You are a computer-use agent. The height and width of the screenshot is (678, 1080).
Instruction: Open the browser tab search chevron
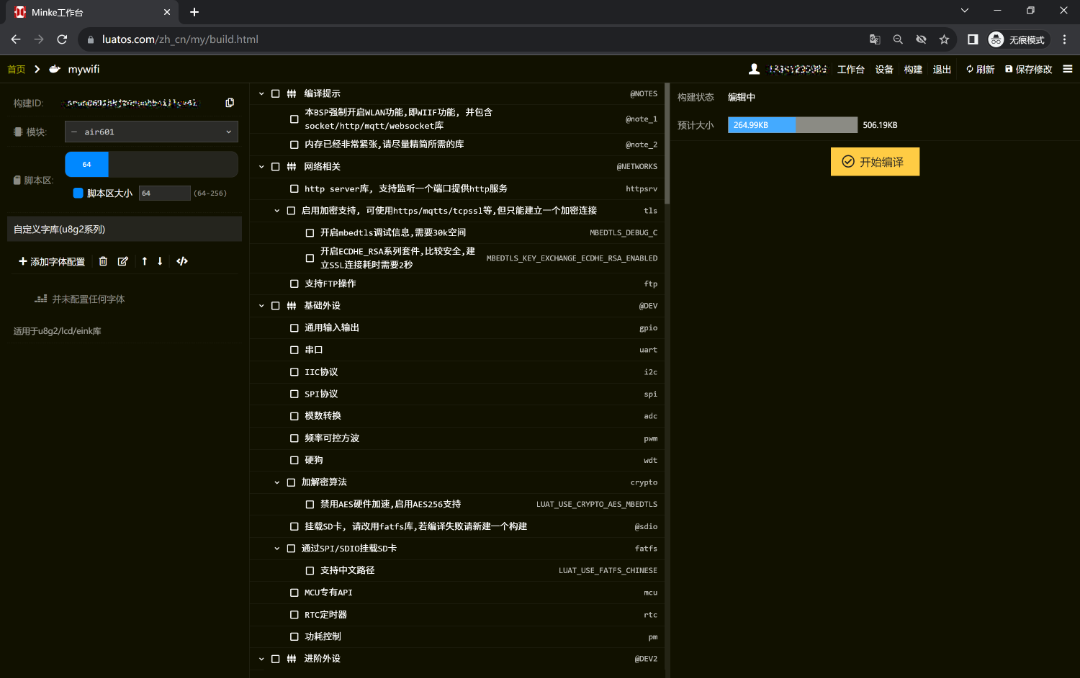coord(964,10)
